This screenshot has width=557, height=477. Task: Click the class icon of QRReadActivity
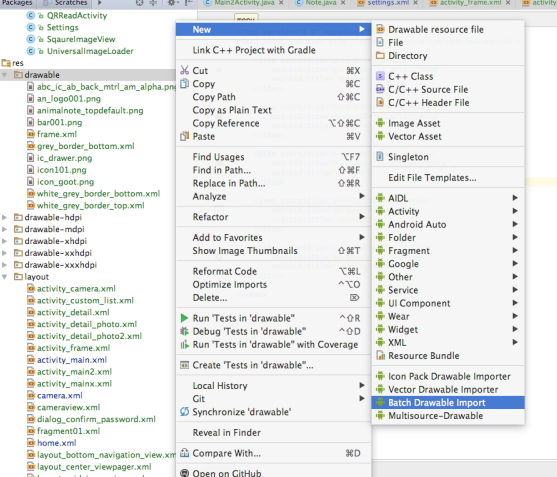coord(31,15)
